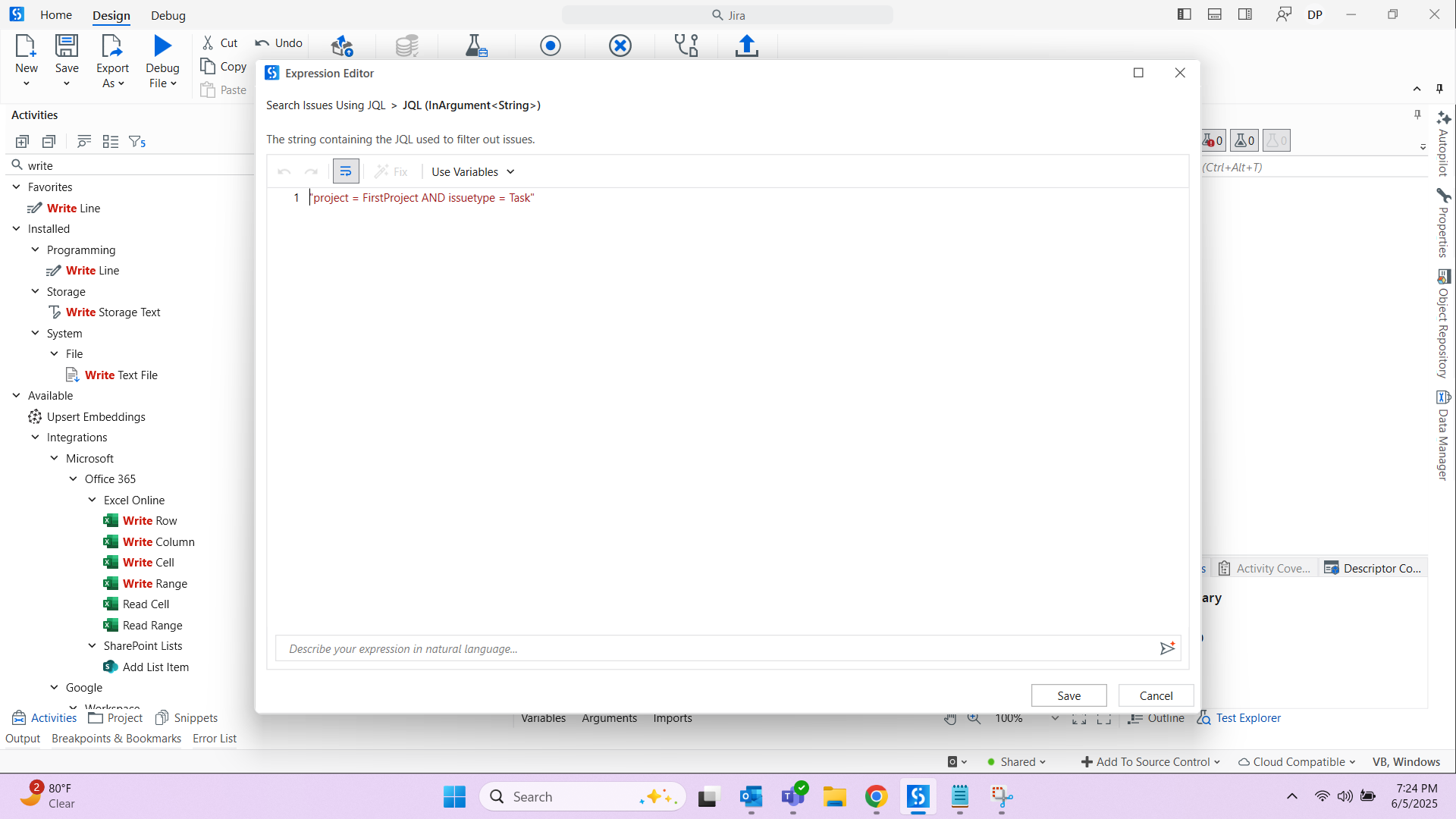Switch to the Debug ribbon tab
This screenshot has height=819, width=1456.
click(168, 15)
